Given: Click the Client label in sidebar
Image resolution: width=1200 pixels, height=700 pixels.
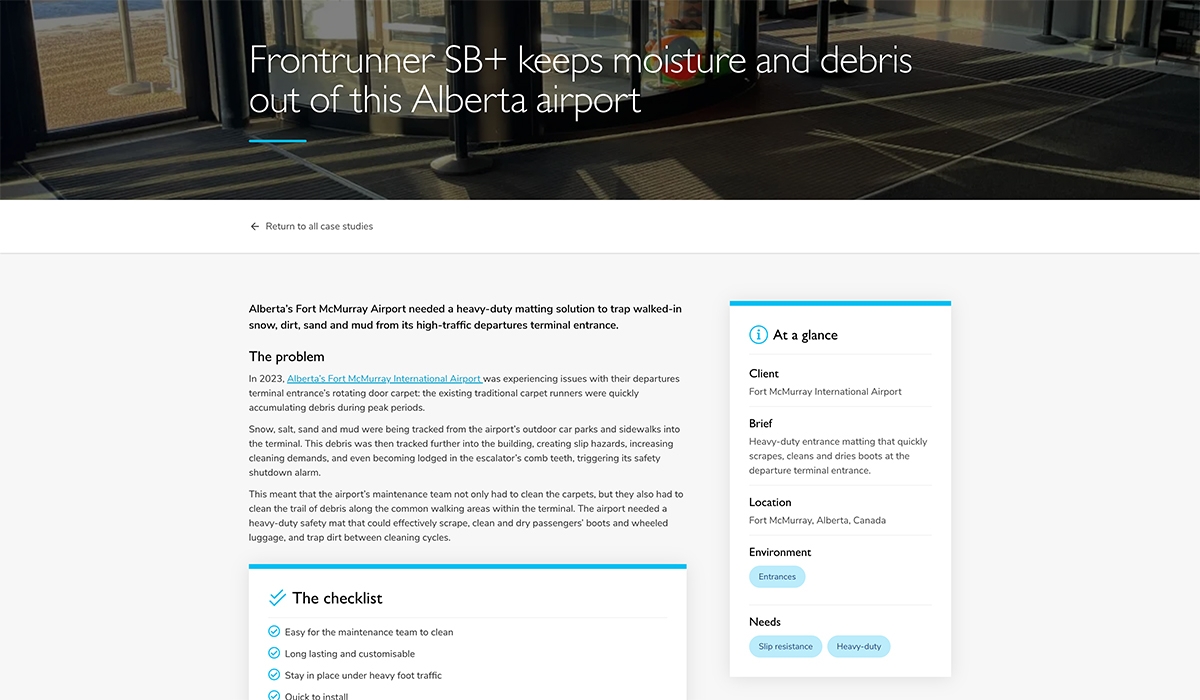Looking at the screenshot, I should tap(764, 374).
